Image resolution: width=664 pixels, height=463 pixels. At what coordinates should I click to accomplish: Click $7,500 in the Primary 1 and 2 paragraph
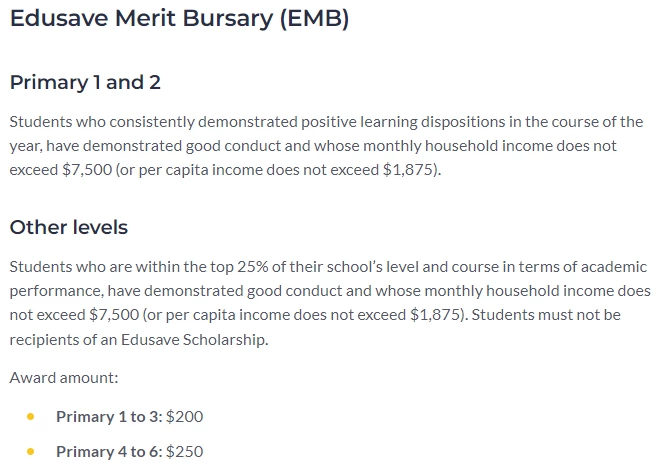87,170
